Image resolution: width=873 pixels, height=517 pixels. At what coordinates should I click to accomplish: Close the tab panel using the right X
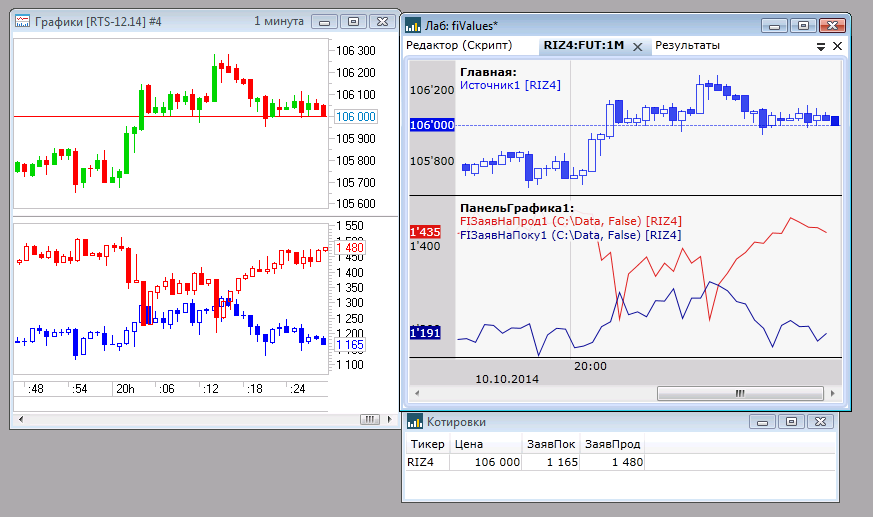pos(837,46)
